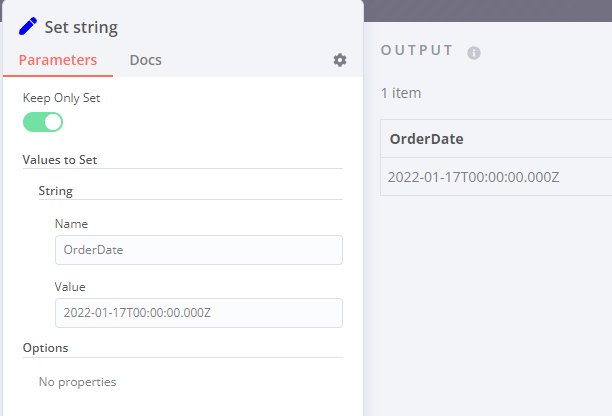Switch to the Parameters tab

[58, 60]
